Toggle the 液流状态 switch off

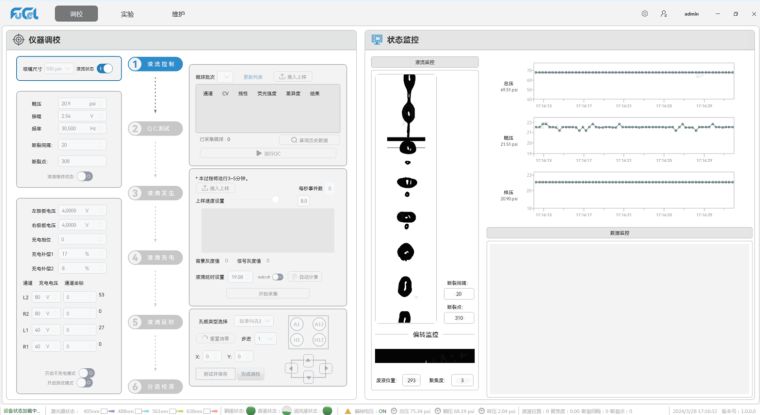pos(105,69)
